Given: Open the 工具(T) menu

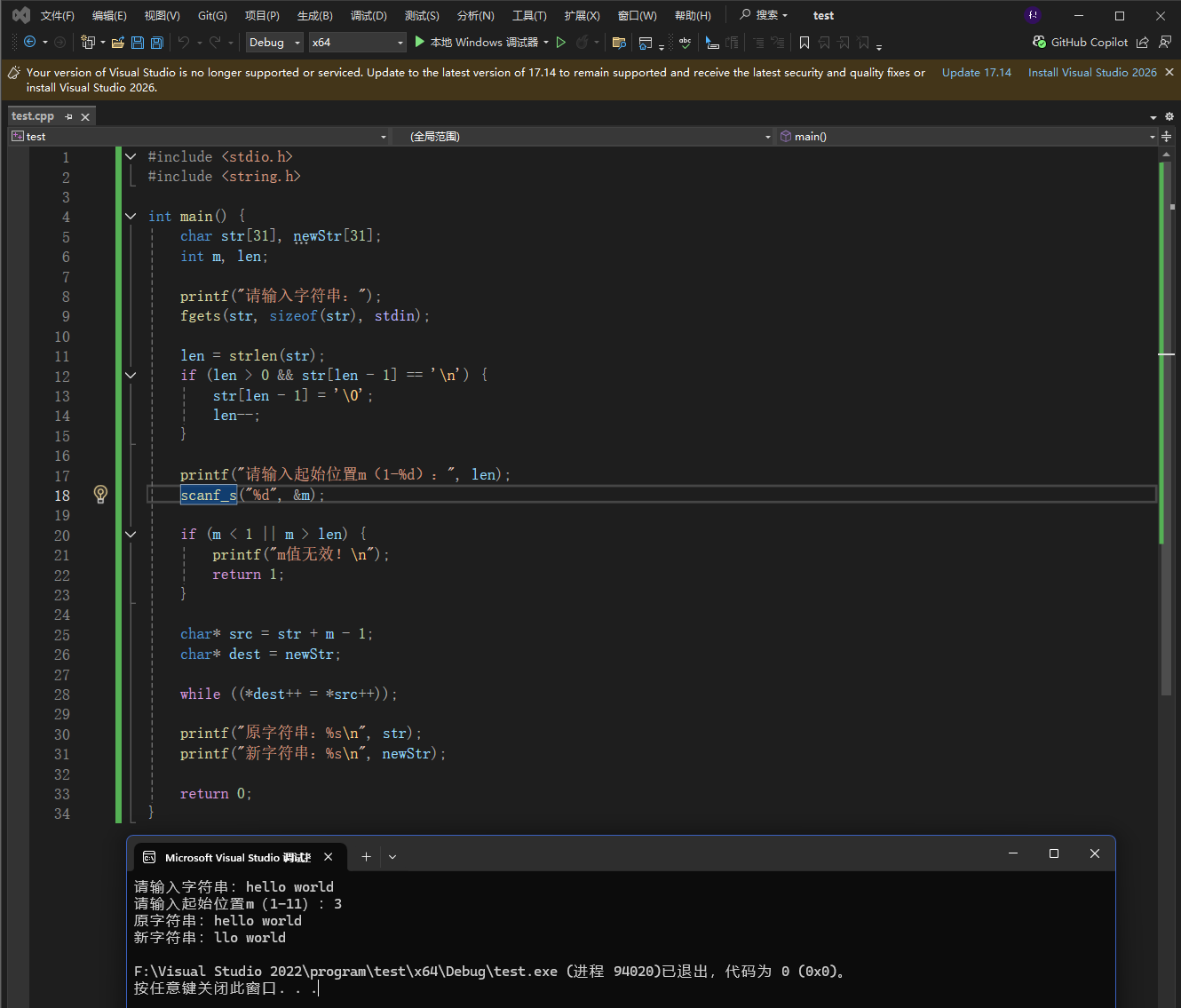Looking at the screenshot, I should pos(529,15).
